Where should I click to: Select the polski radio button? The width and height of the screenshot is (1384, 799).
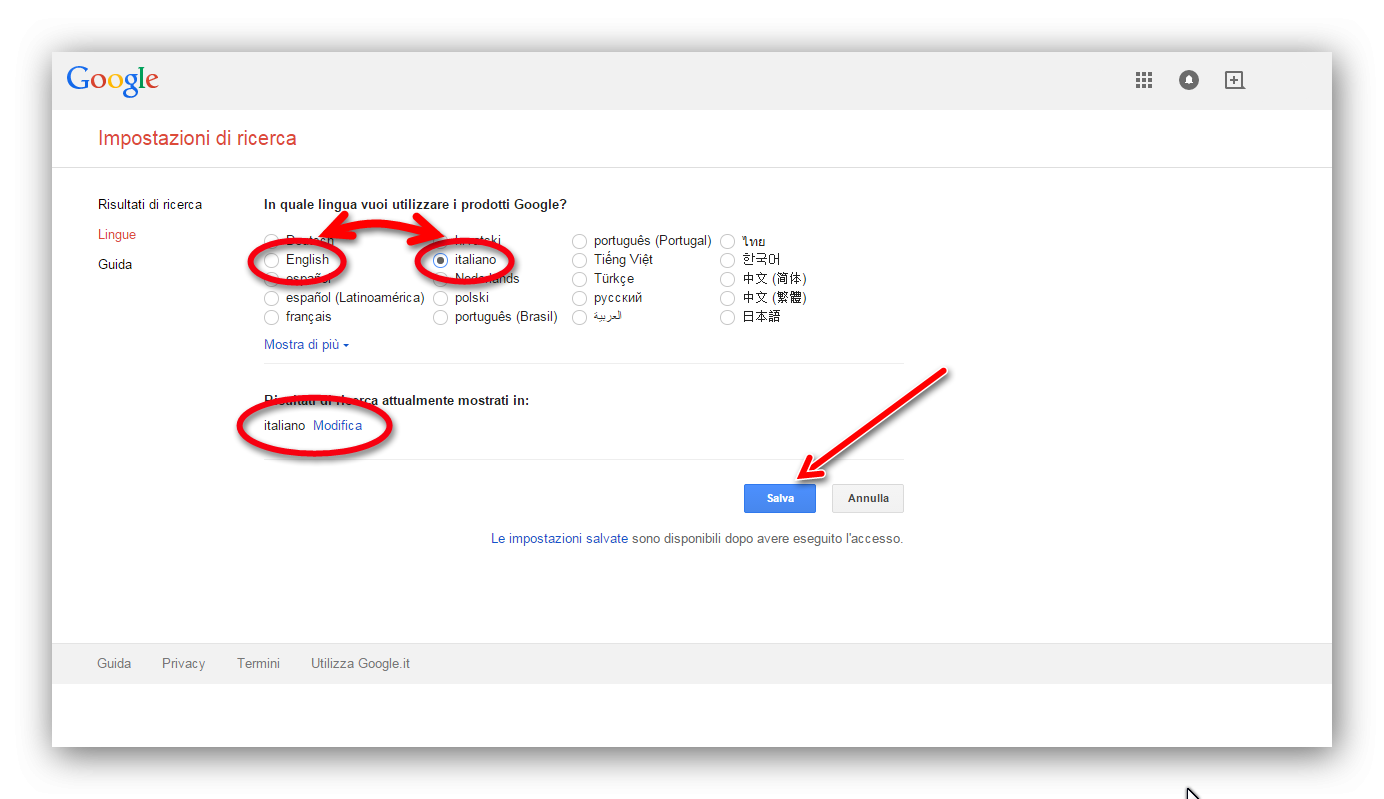pos(441,298)
